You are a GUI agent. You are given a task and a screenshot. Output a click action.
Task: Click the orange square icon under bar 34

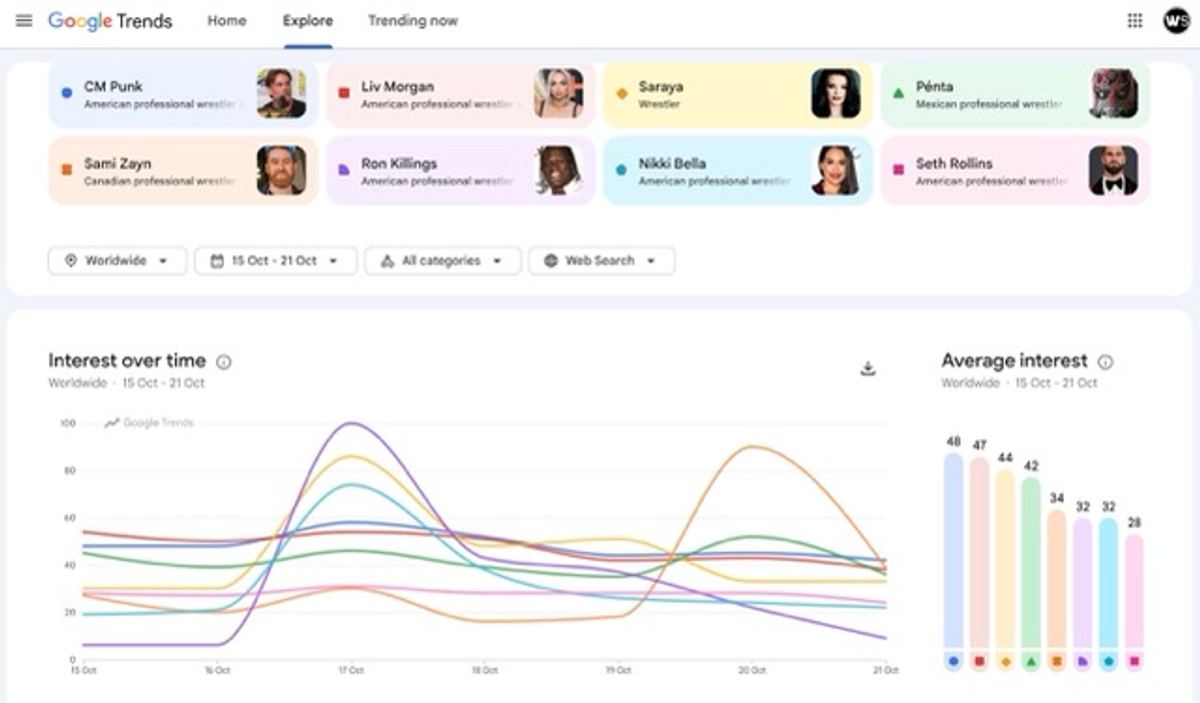[x=1057, y=661]
